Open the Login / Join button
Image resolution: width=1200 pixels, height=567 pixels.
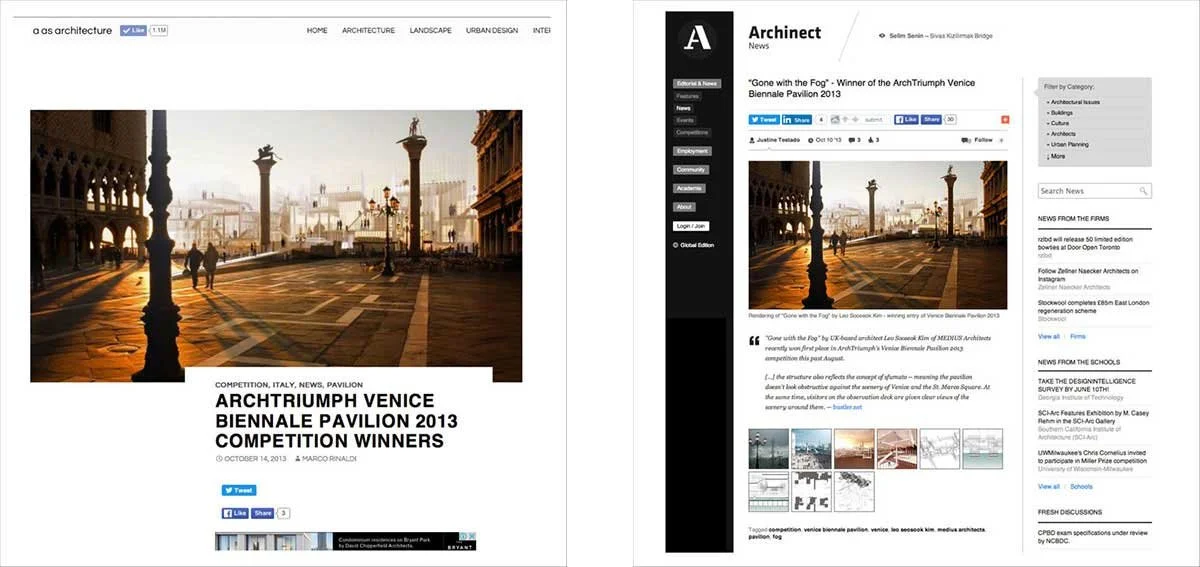point(692,226)
